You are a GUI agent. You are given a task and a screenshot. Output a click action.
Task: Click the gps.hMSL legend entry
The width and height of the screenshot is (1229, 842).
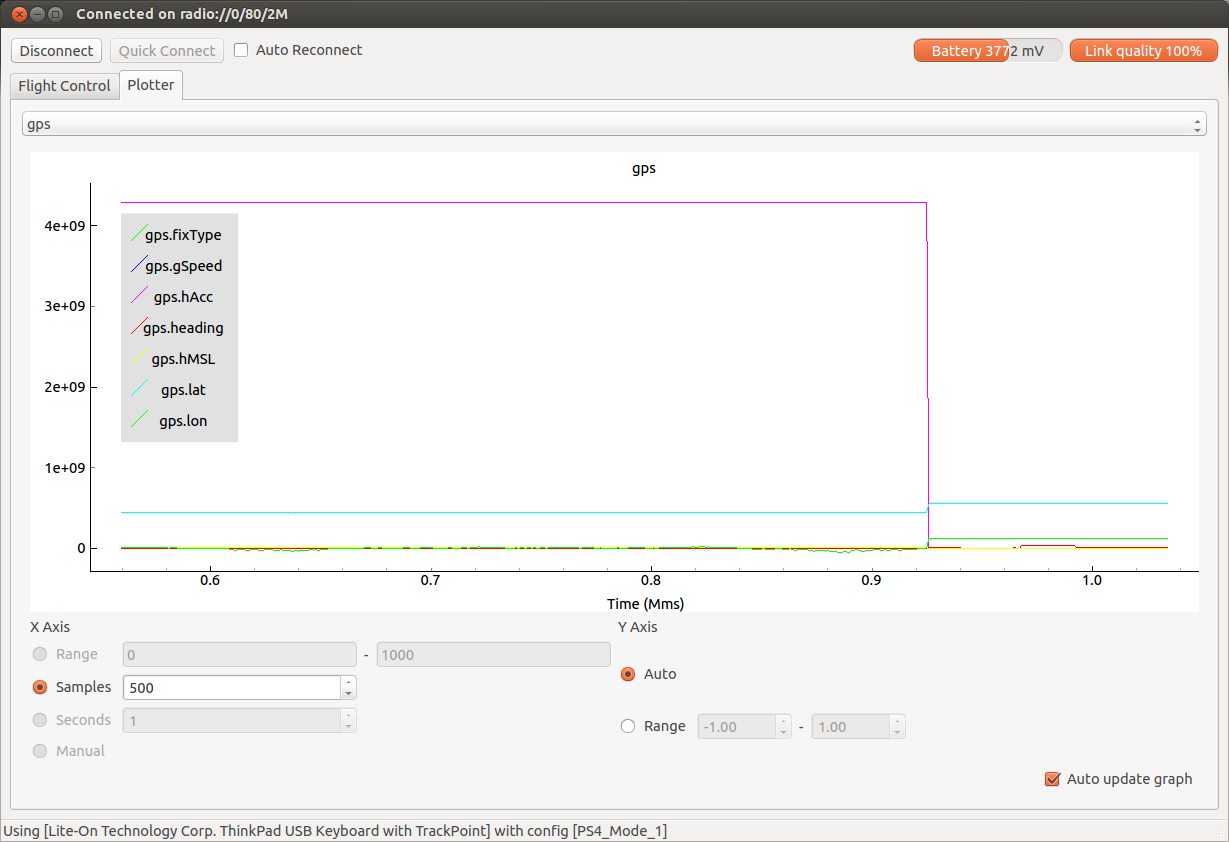(183, 359)
